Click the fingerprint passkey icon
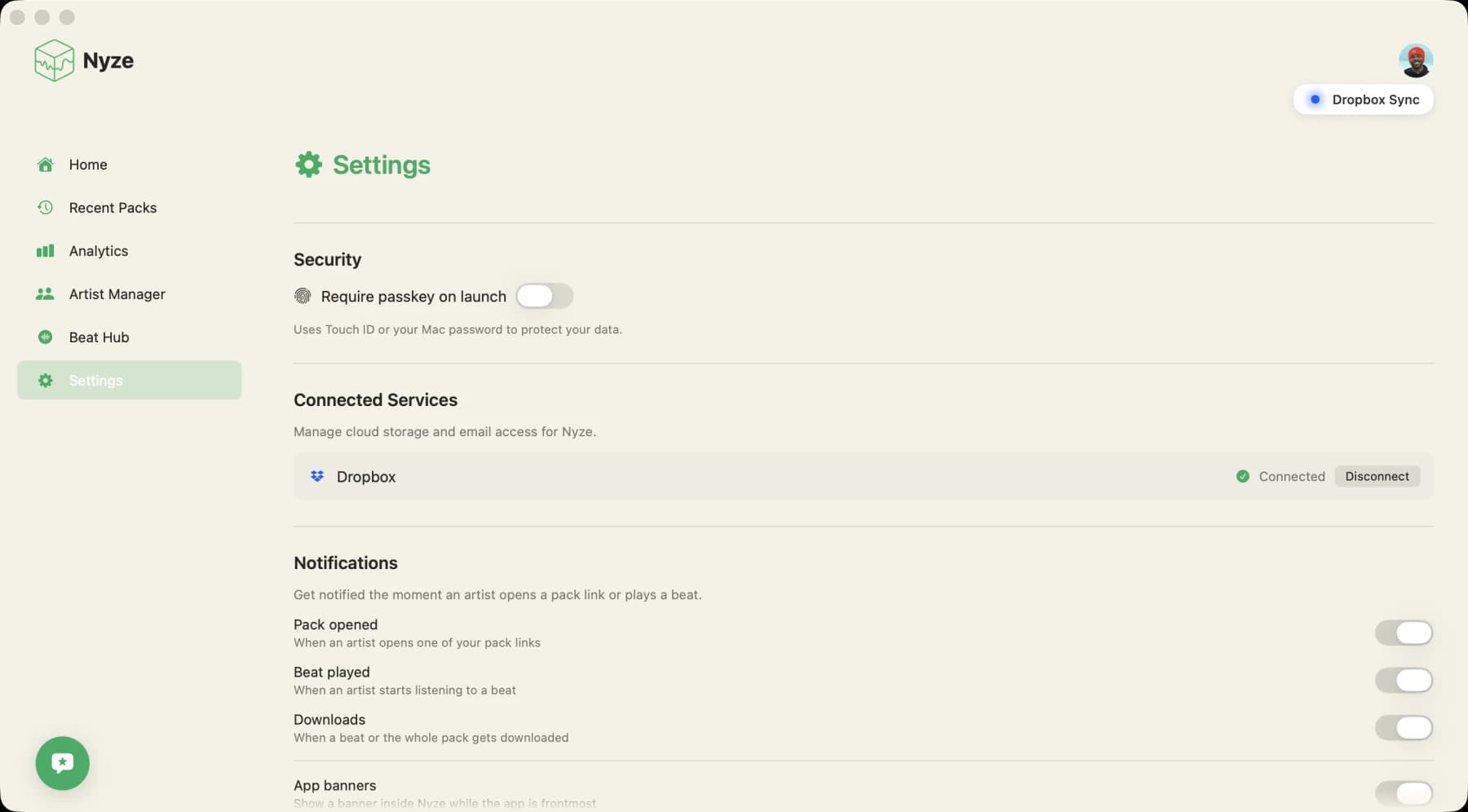Image resolution: width=1468 pixels, height=812 pixels. pyautogui.click(x=303, y=296)
